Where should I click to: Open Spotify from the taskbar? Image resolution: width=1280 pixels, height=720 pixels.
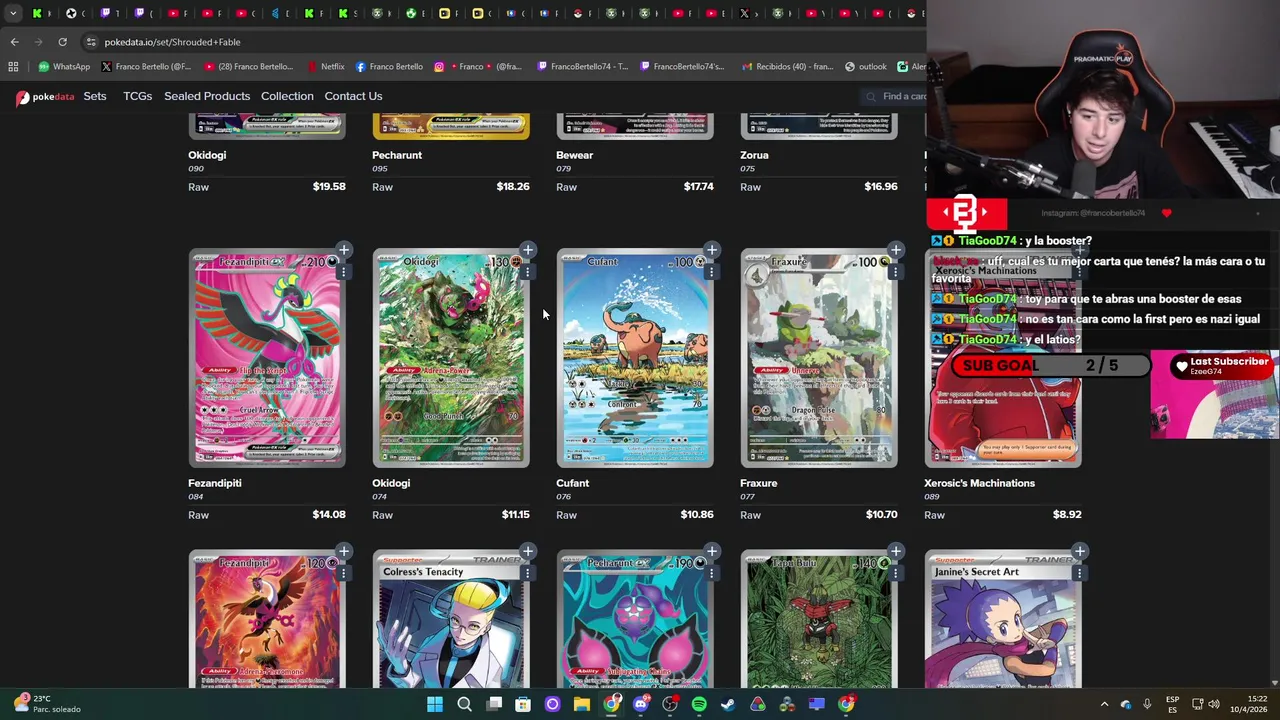coord(699,704)
